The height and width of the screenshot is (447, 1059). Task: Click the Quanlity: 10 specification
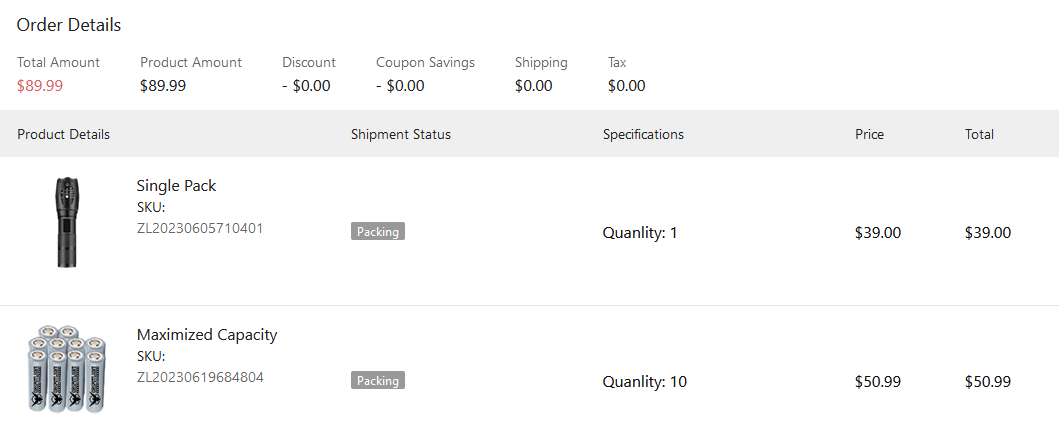click(x=644, y=382)
